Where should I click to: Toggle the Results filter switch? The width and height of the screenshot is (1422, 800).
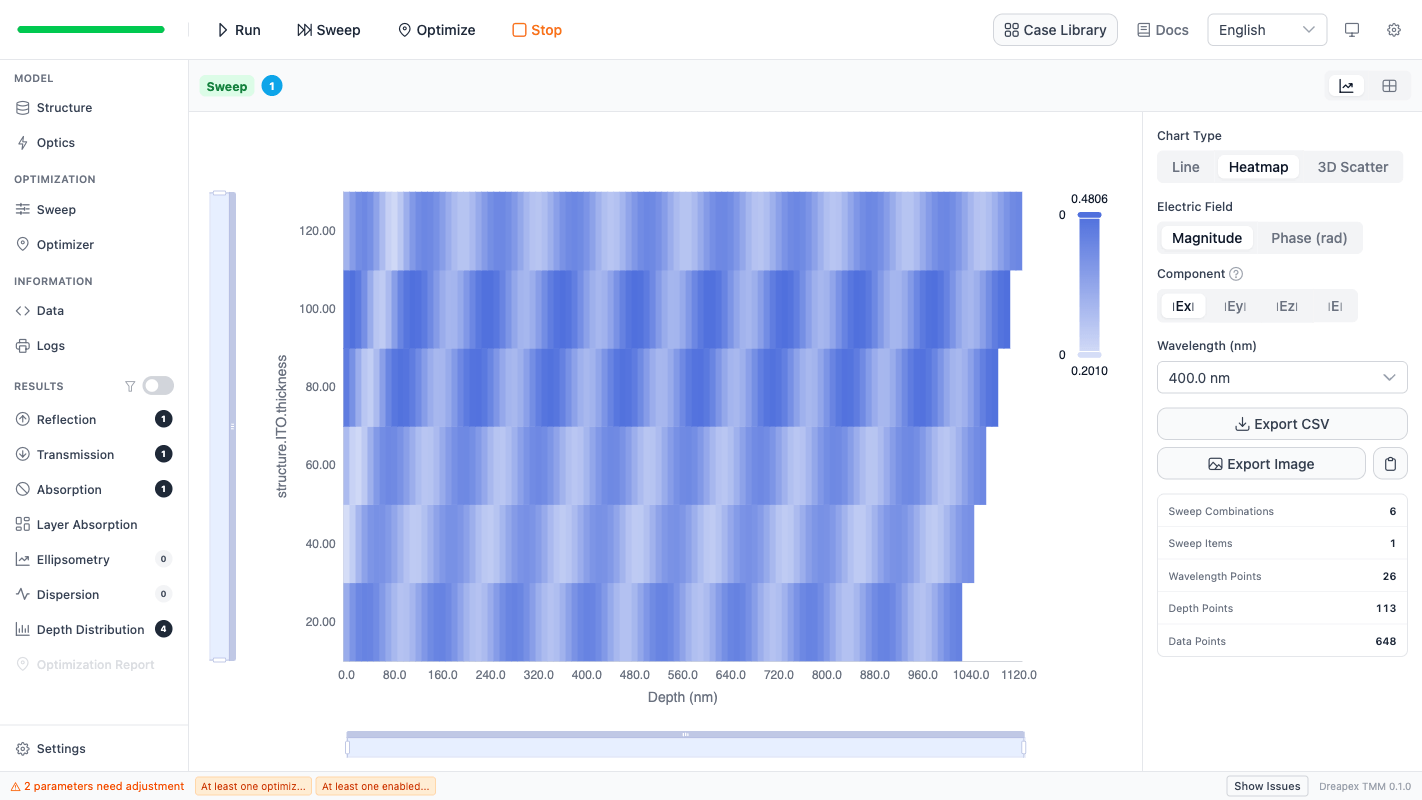pos(157,385)
